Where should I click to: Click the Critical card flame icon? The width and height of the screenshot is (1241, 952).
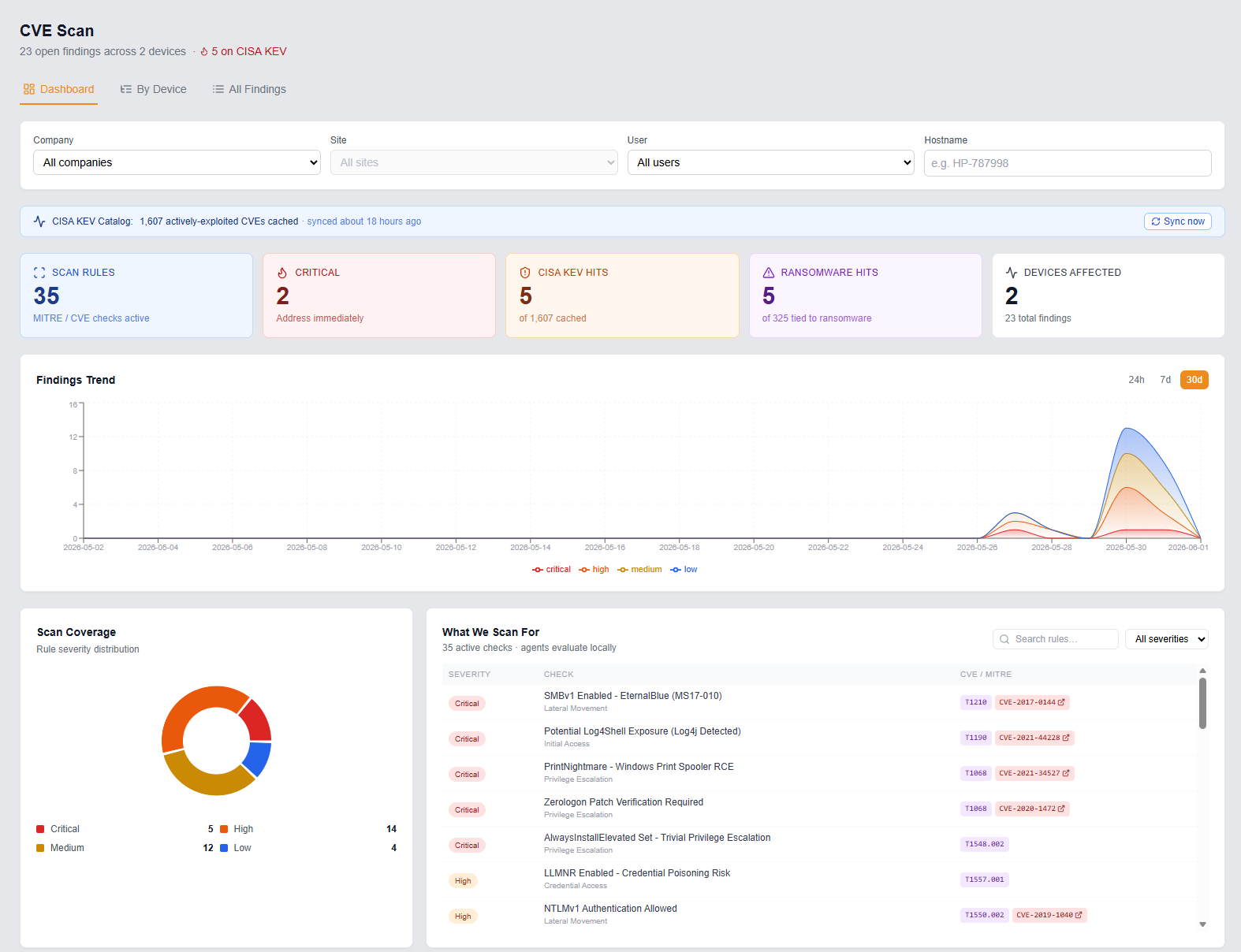click(282, 273)
